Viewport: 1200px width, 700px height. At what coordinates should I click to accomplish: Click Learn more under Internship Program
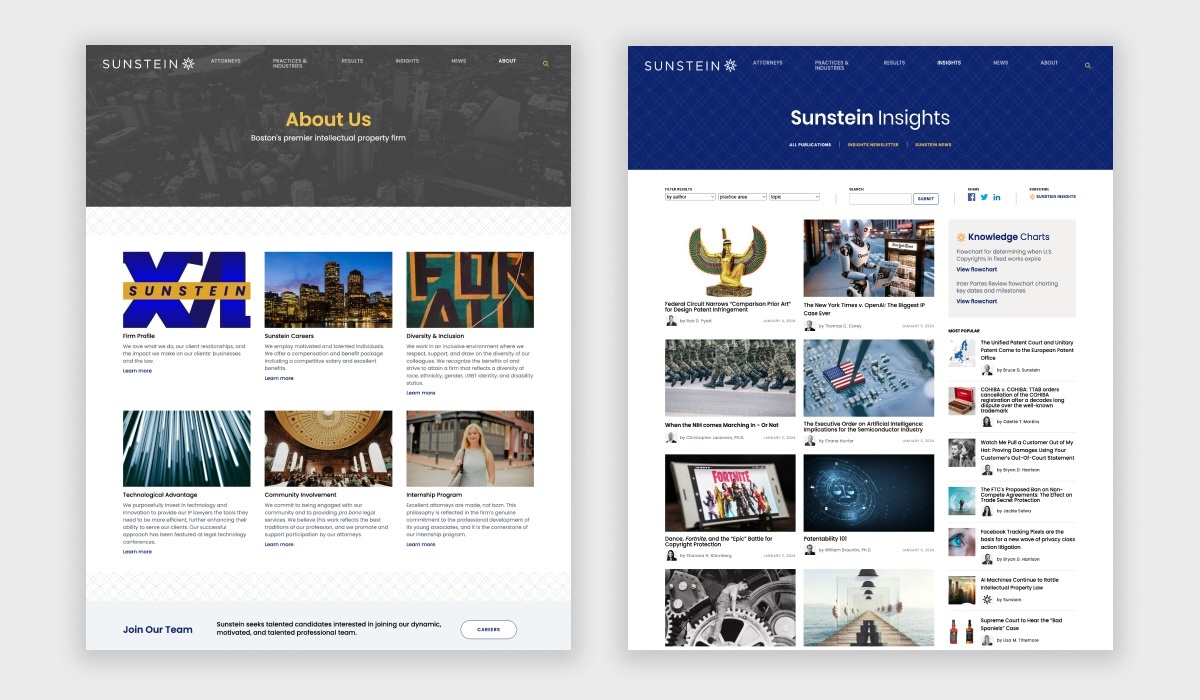point(421,545)
